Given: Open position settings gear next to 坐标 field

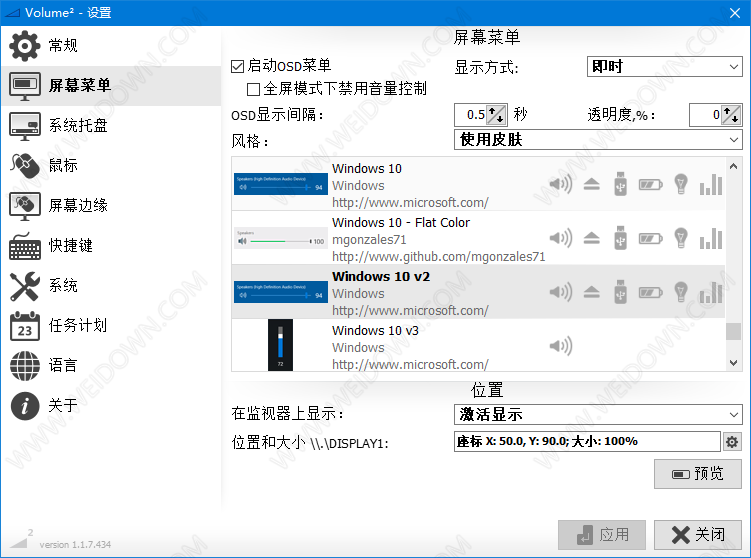Looking at the screenshot, I should click(x=731, y=442).
